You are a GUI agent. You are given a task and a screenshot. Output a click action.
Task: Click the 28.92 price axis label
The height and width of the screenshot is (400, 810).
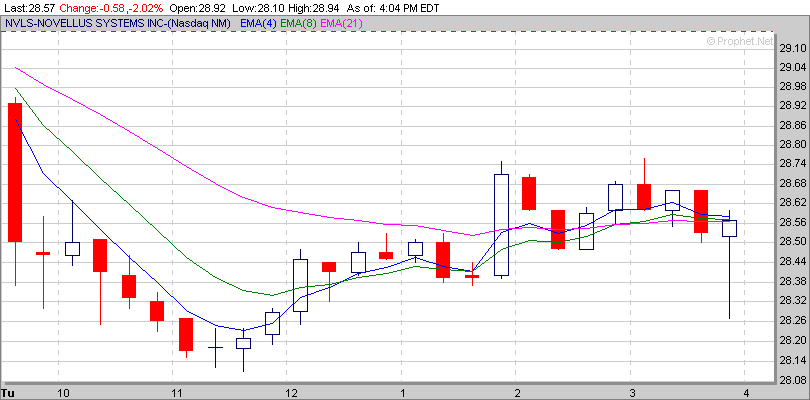pos(792,105)
